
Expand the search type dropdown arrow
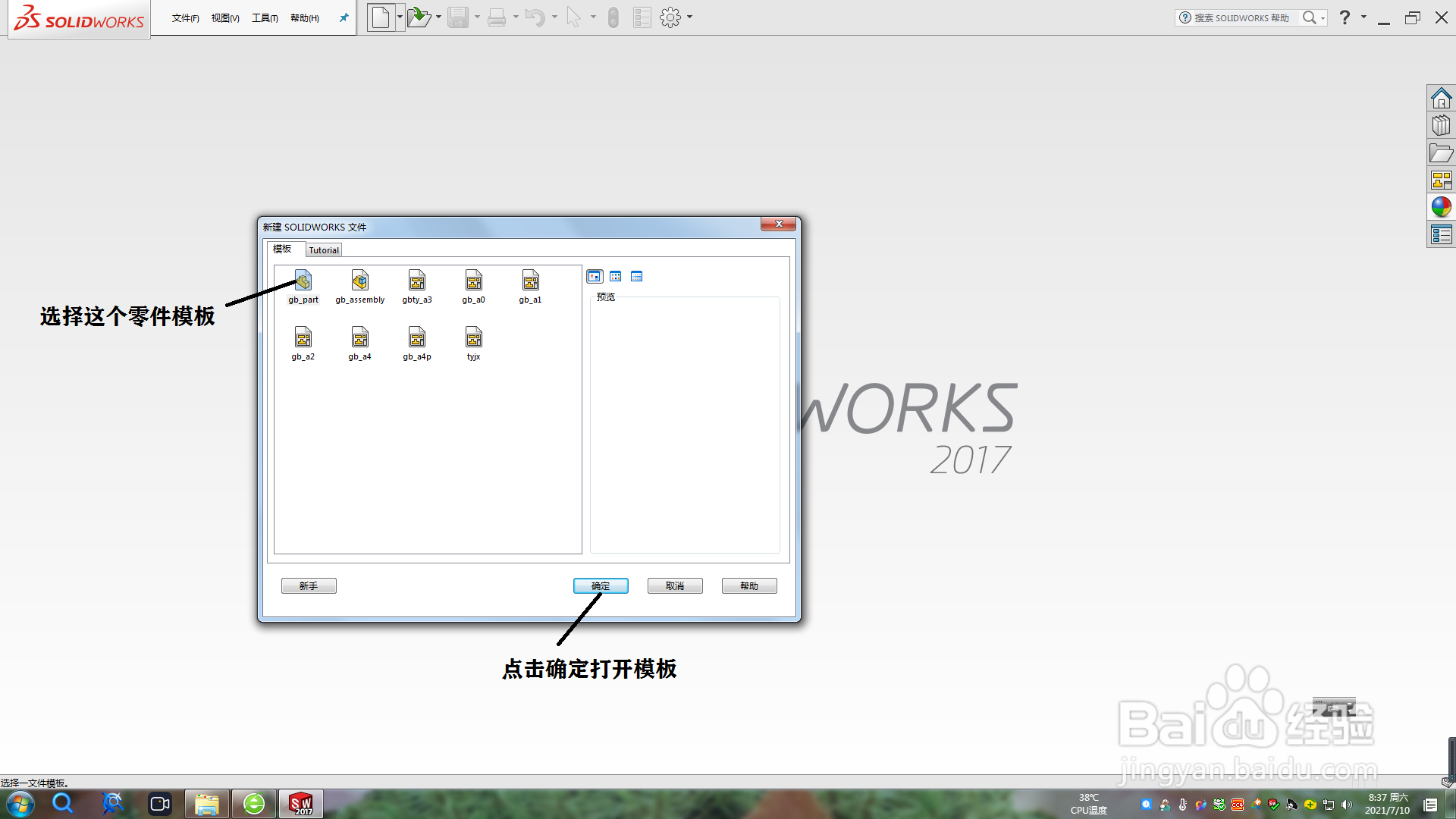coord(1323,18)
